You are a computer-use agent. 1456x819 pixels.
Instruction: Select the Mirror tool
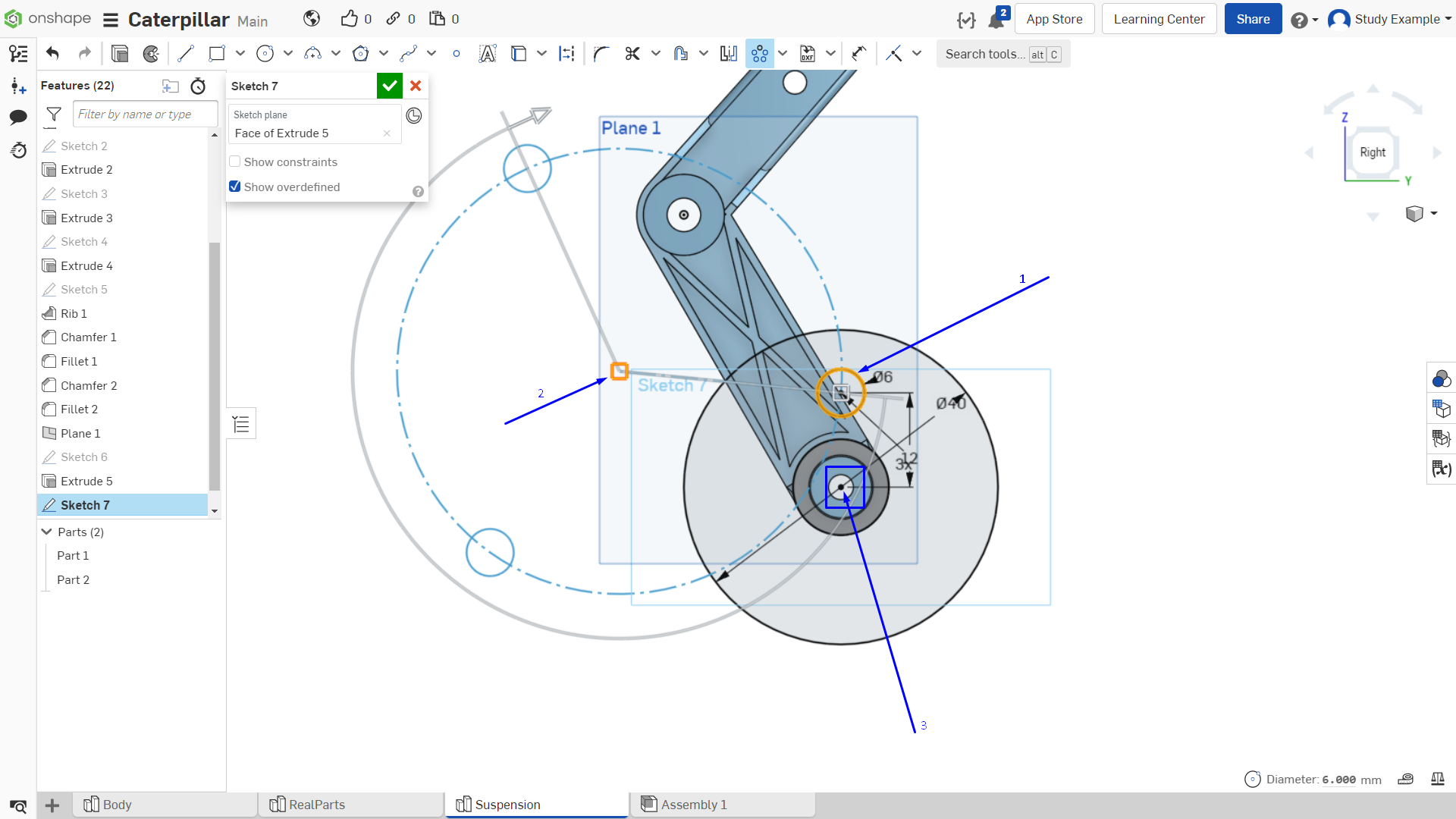point(729,54)
